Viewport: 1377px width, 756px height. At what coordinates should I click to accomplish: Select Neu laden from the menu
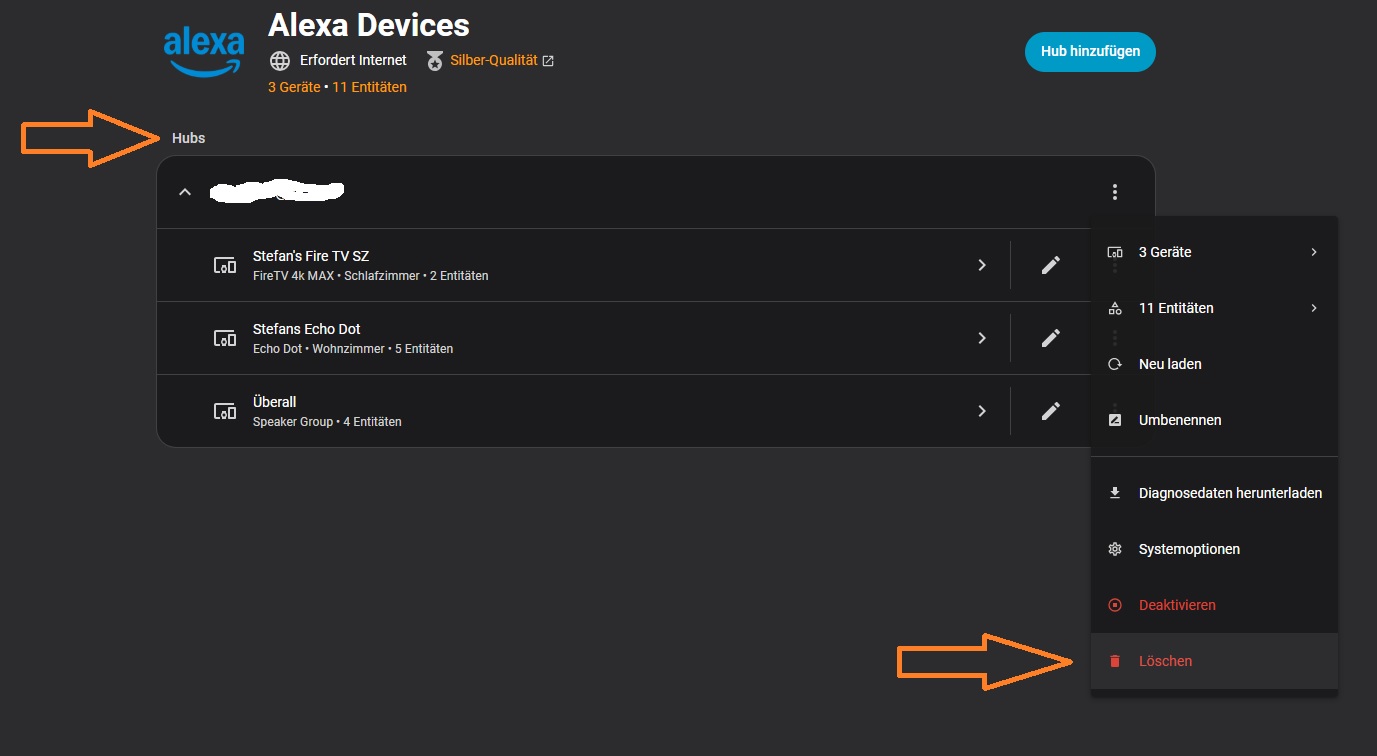[x=1170, y=364]
